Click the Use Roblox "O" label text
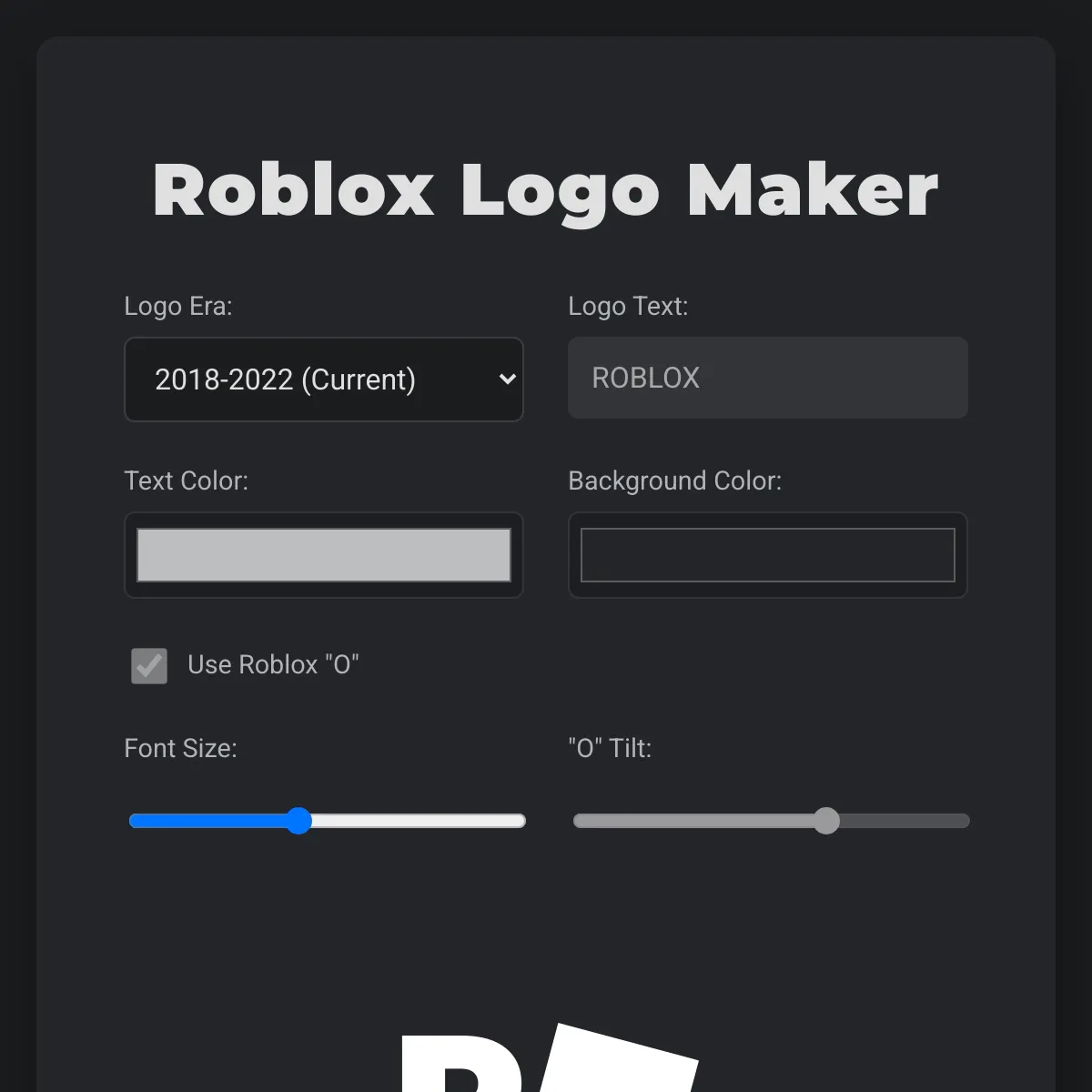The width and height of the screenshot is (1092, 1092). [273, 664]
